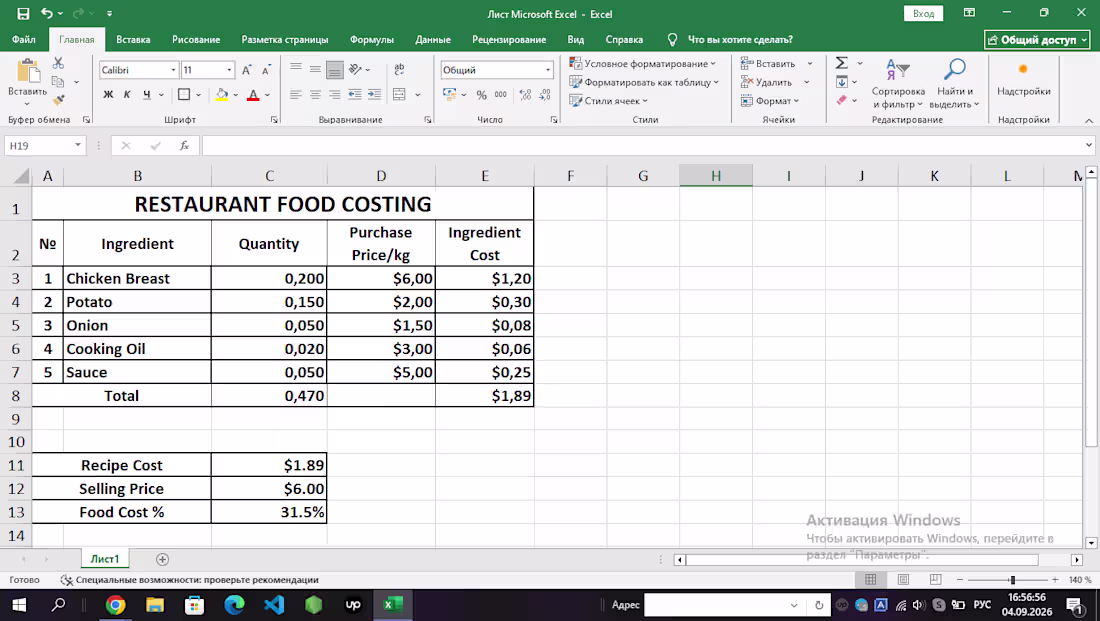
Task: Open Найти и выделить menu
Action: click(954, 84)
